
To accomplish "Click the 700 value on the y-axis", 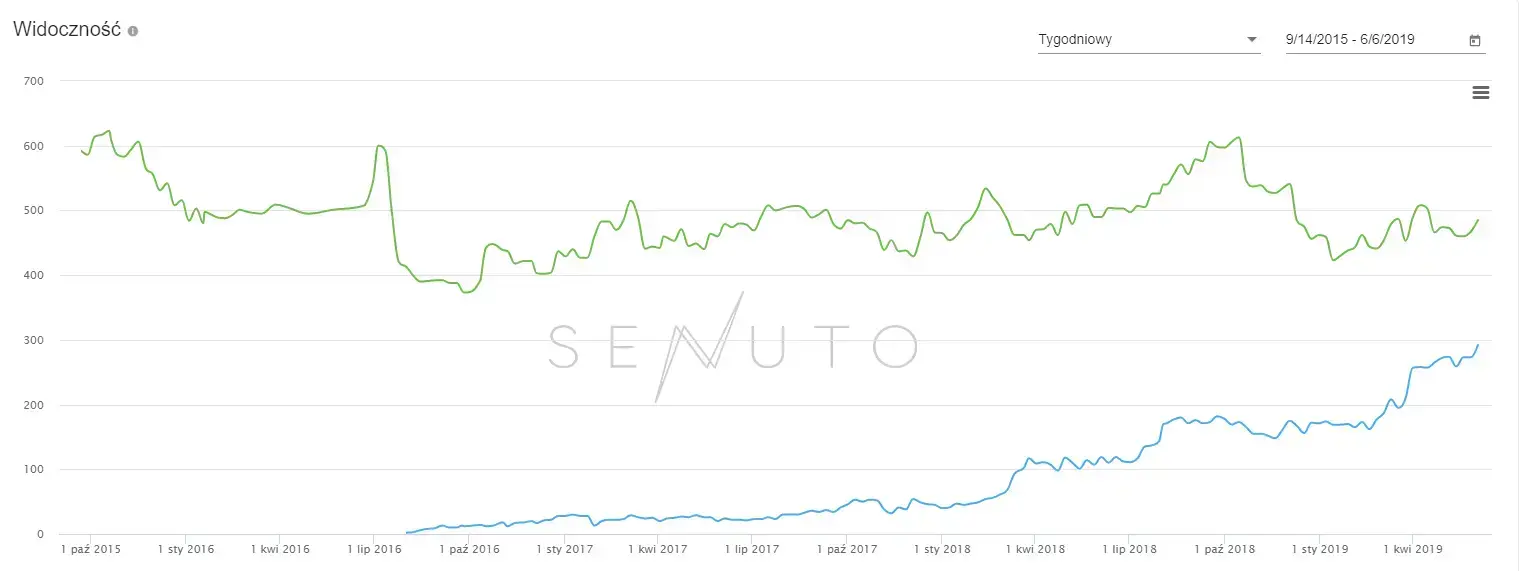I will tap(35, 81).
